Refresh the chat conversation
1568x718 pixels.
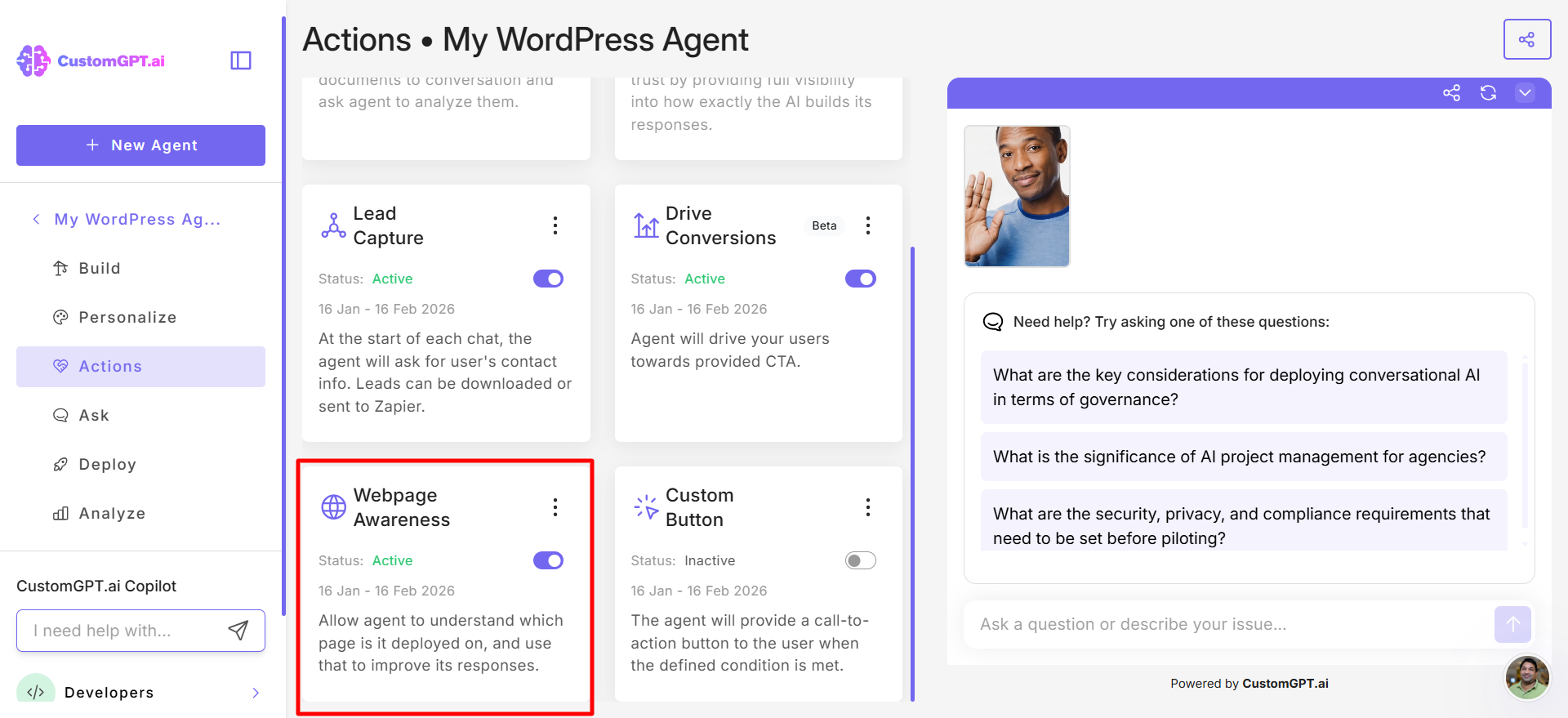(1488, 93)
